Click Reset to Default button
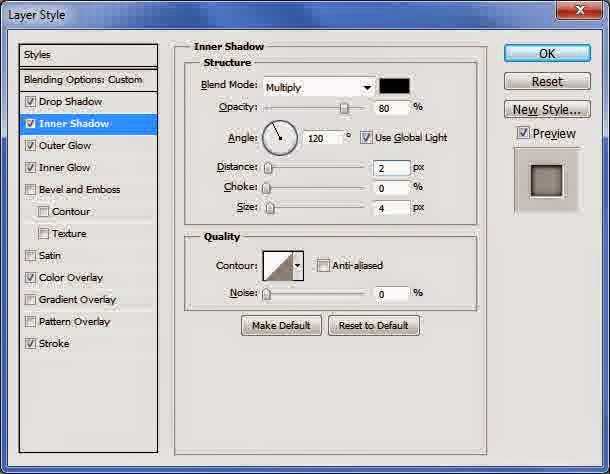610x474 pixels. pyautogui.click(x=373, y=325)
